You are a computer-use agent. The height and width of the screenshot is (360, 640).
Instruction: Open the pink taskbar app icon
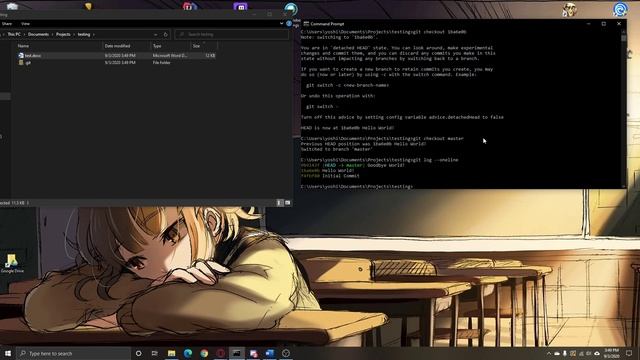tap(253, 353)
